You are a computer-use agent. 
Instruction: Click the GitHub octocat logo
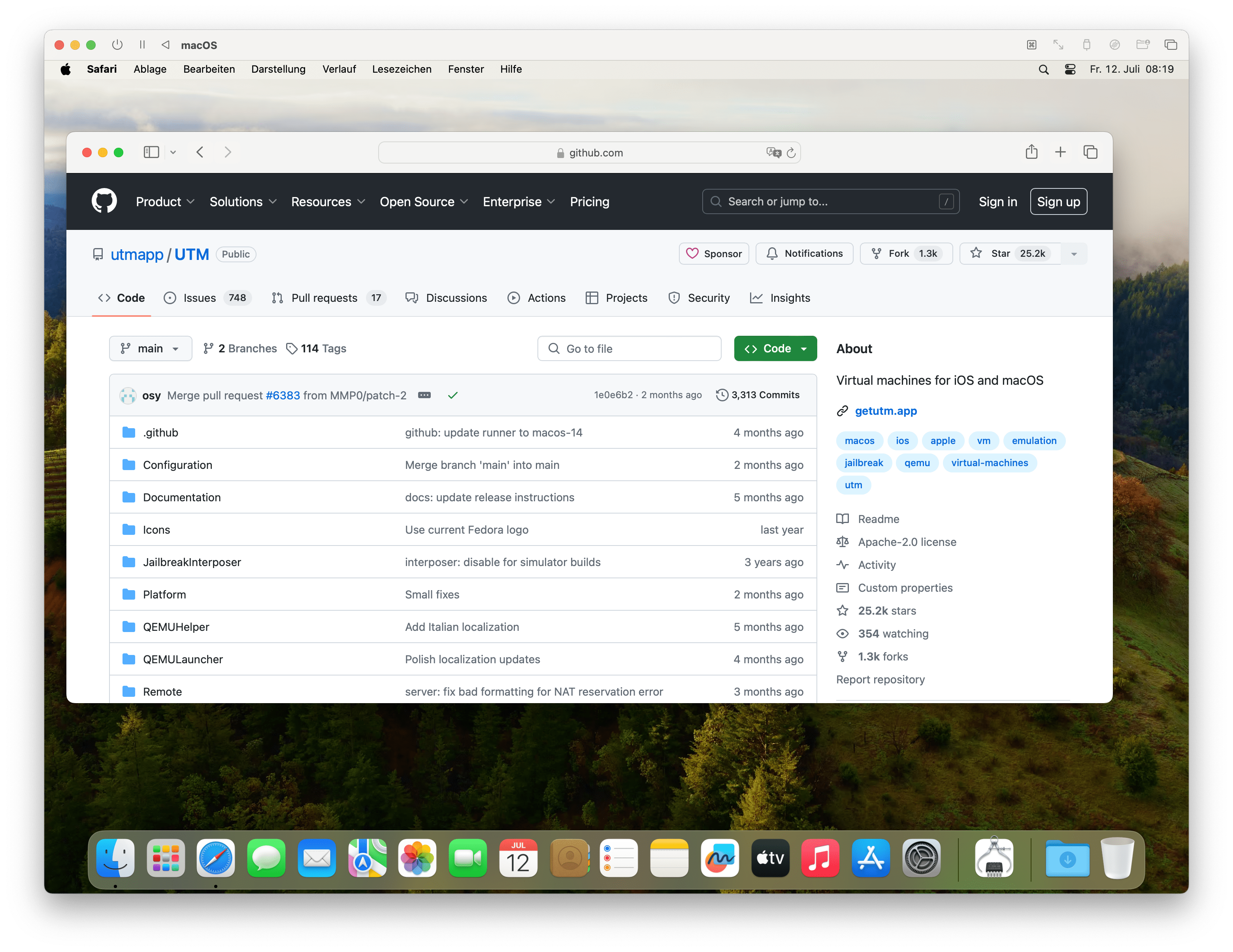click(104, 201)
